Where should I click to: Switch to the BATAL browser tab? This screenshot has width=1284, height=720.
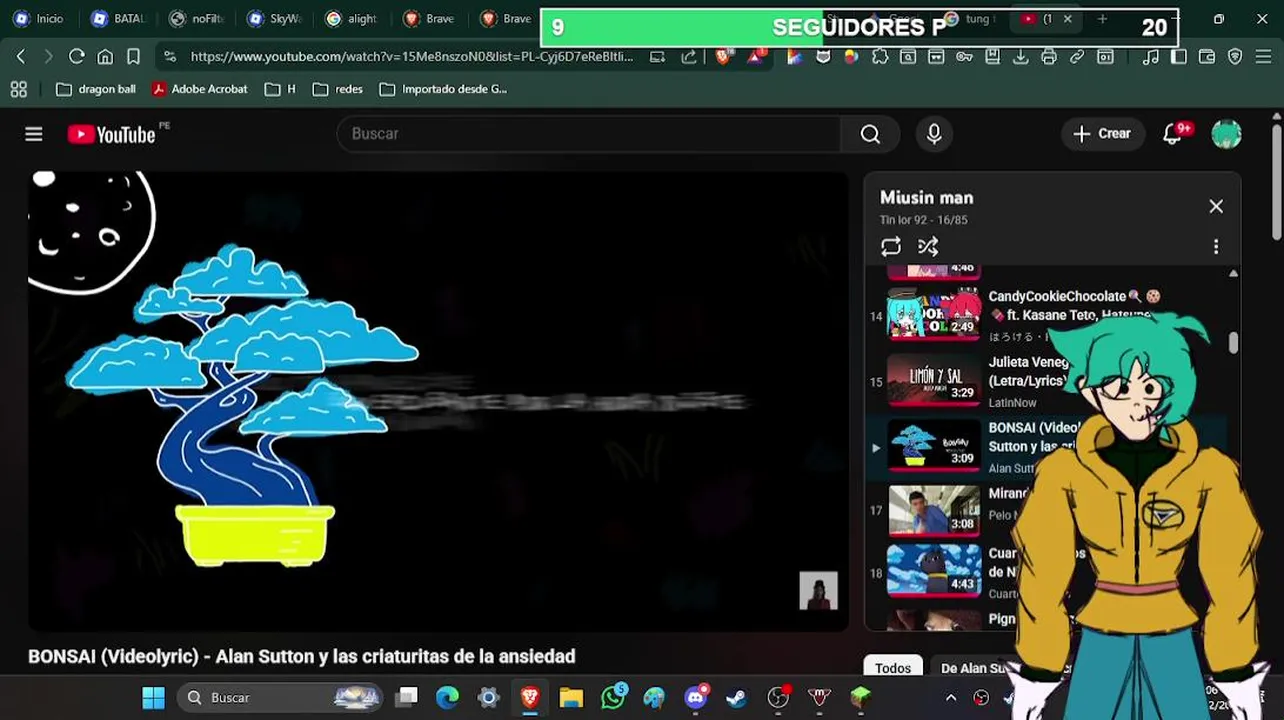click(118, 19)
